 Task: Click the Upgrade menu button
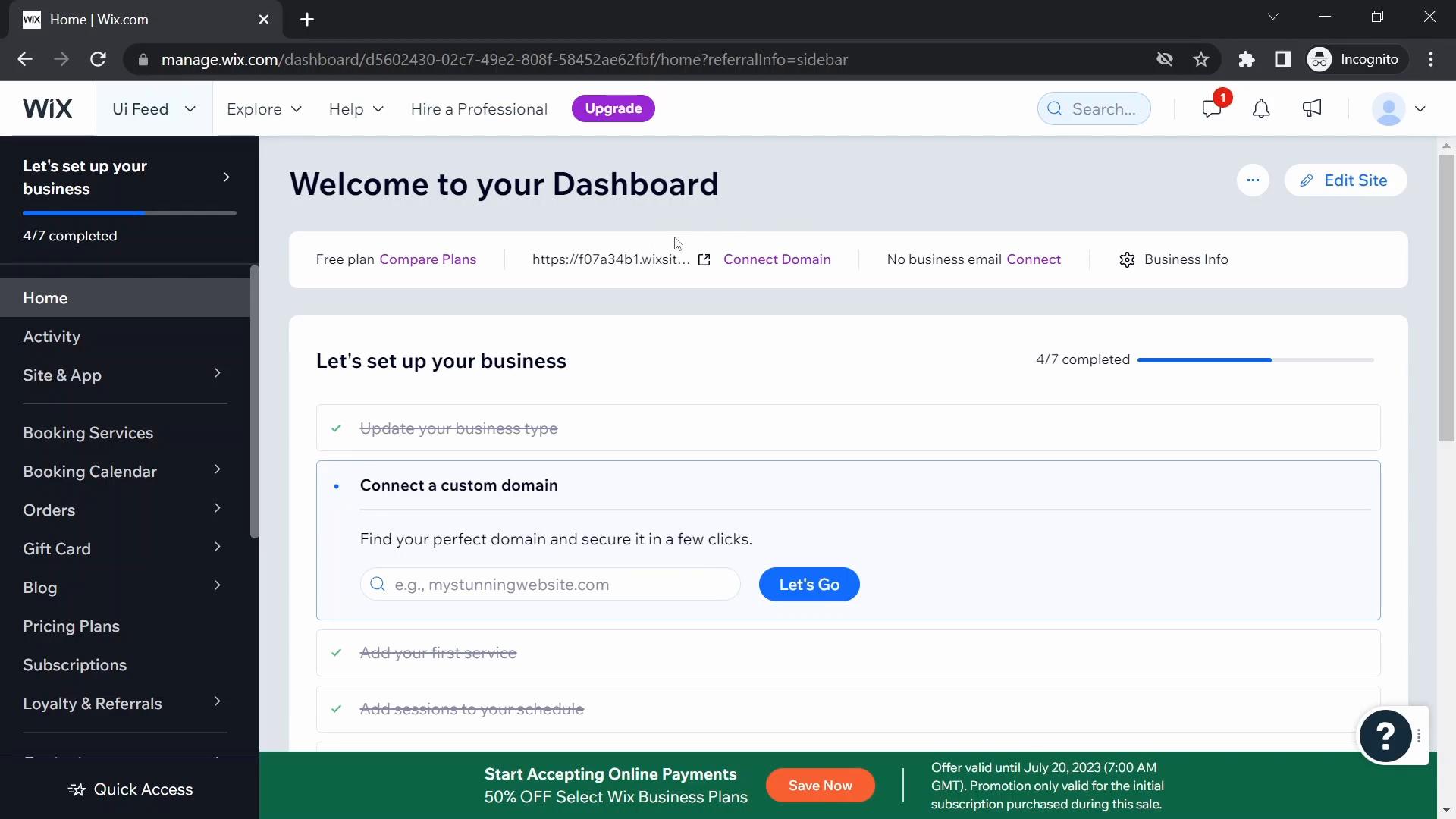point(614,108)
